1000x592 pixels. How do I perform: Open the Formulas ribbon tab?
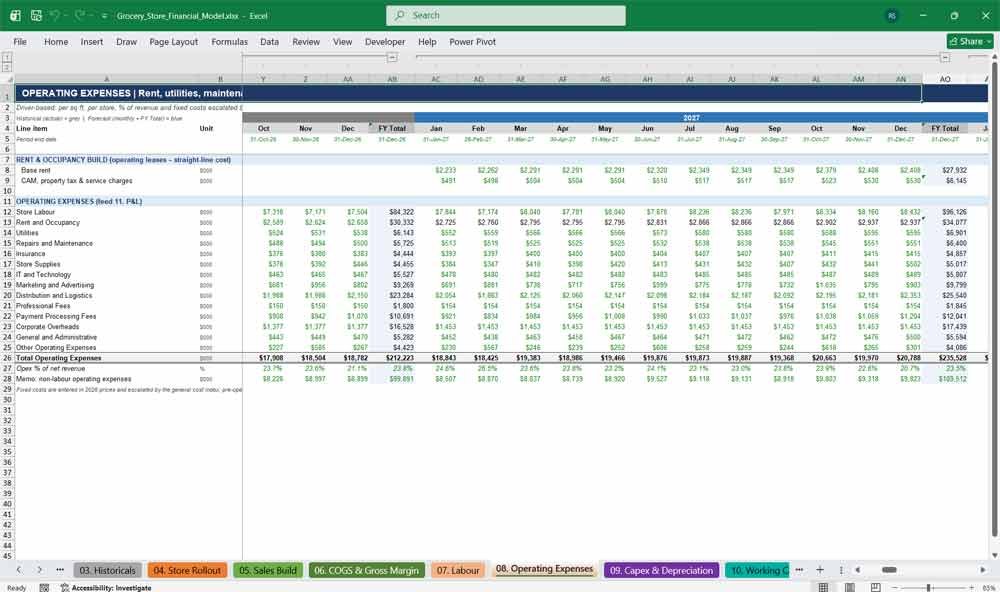[x=229, y=41]
